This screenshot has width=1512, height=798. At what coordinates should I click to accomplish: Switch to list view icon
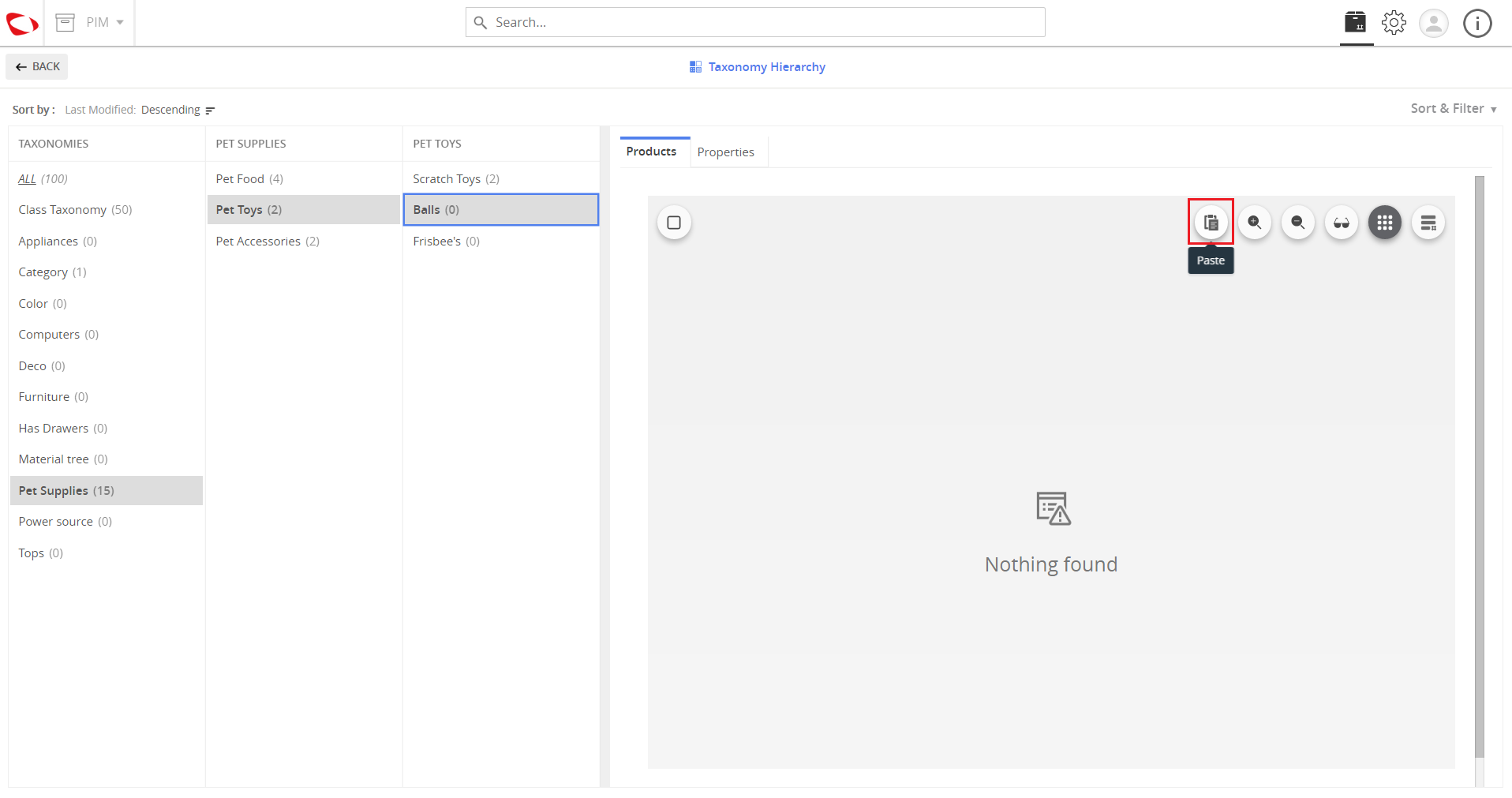coord(1428,223)
